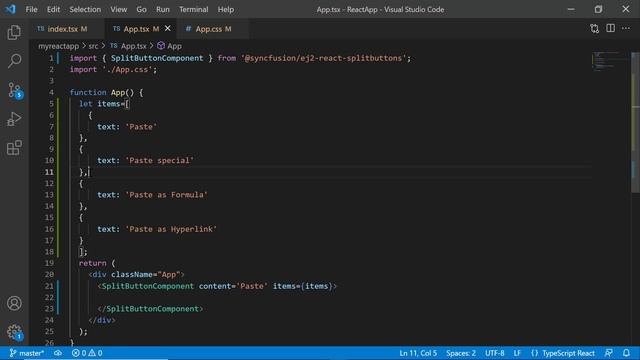
Task: Click the './App.css' import string
Action: [127, 70]
